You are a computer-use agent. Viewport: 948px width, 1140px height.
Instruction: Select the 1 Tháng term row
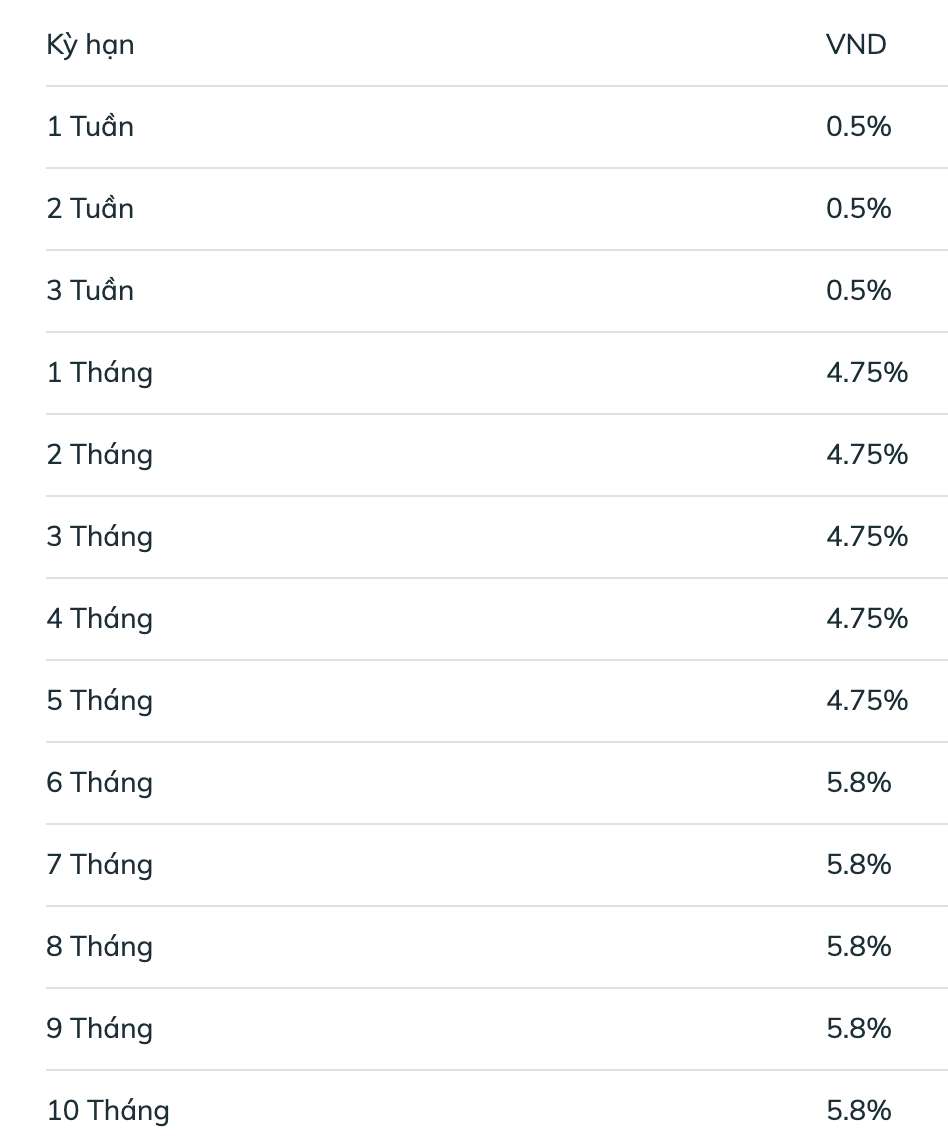coord(99,373)
